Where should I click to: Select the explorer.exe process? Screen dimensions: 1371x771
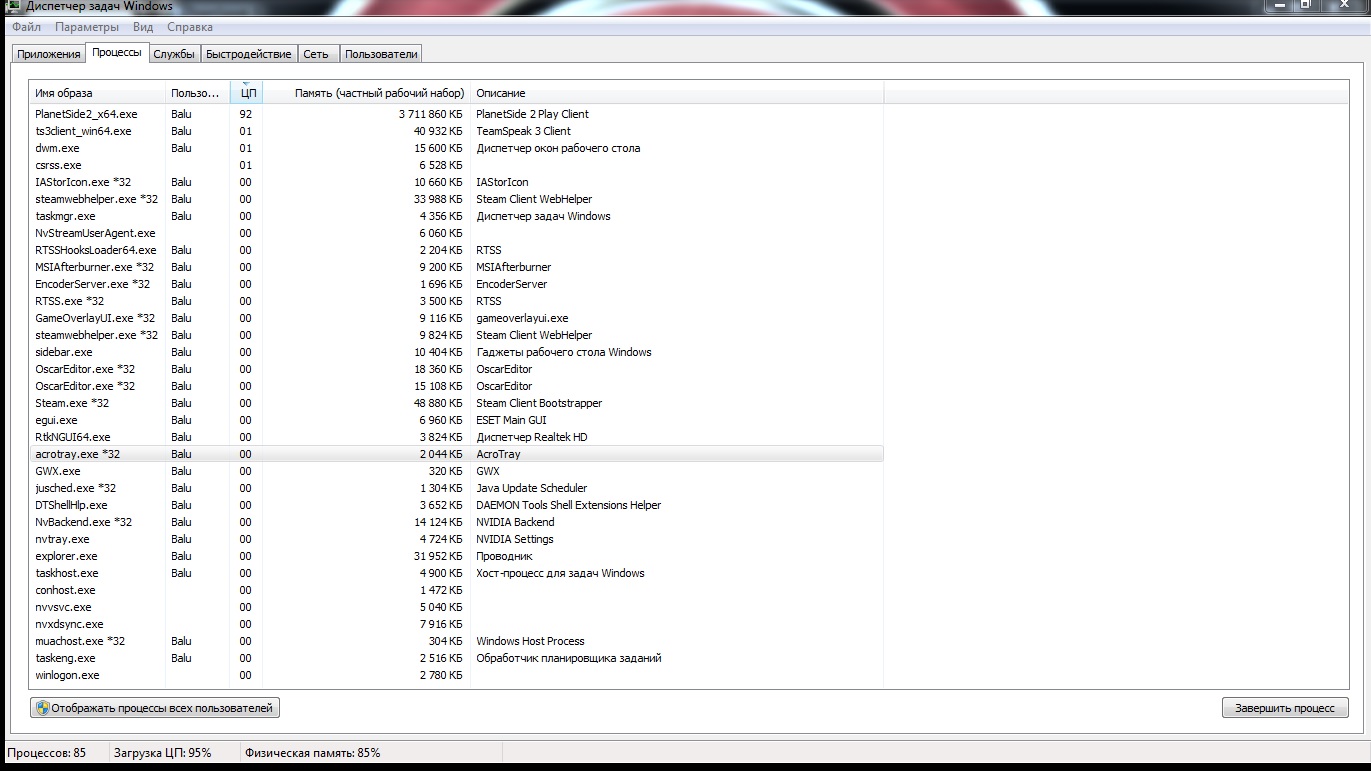(457, 556)
